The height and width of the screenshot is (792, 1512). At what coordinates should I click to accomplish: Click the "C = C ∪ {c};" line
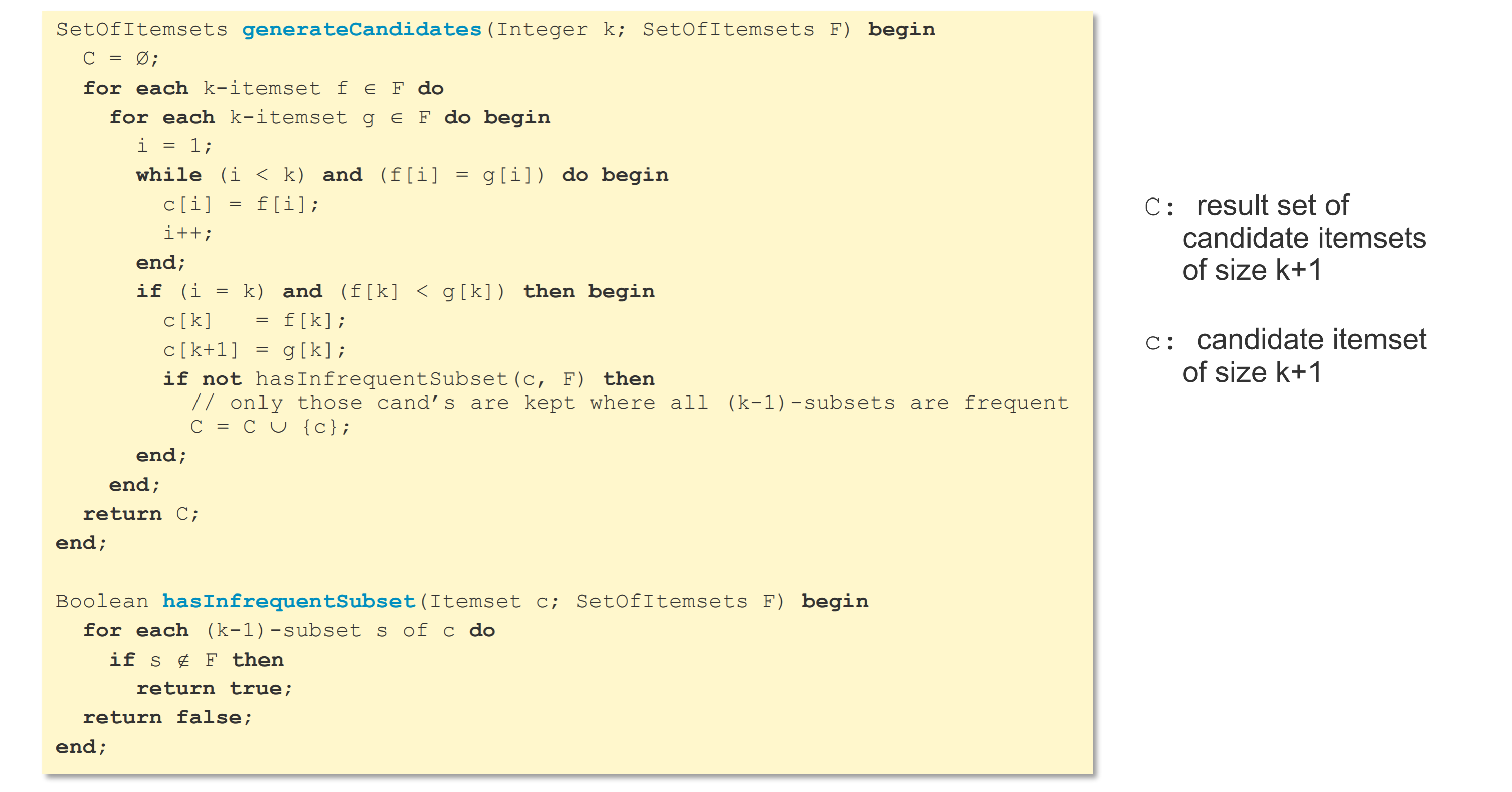pos(270,427)
